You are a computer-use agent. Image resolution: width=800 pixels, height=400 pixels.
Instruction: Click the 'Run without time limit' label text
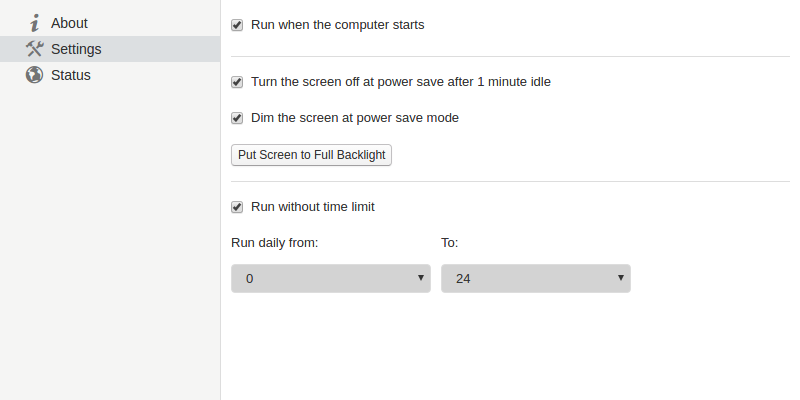coord(313,207)
